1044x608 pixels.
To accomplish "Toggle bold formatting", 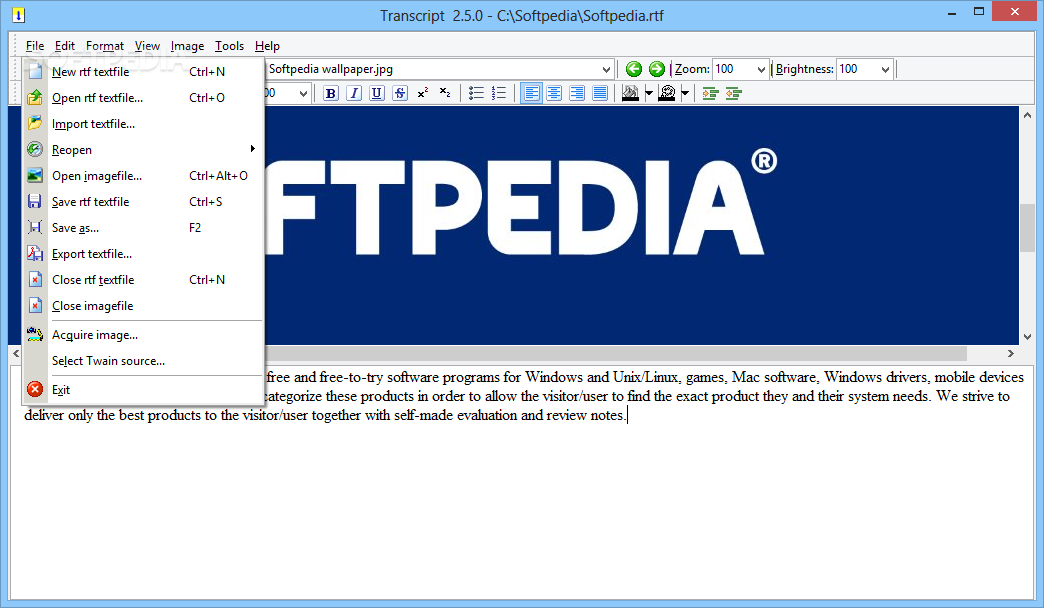I will click(x=330, y=93).
